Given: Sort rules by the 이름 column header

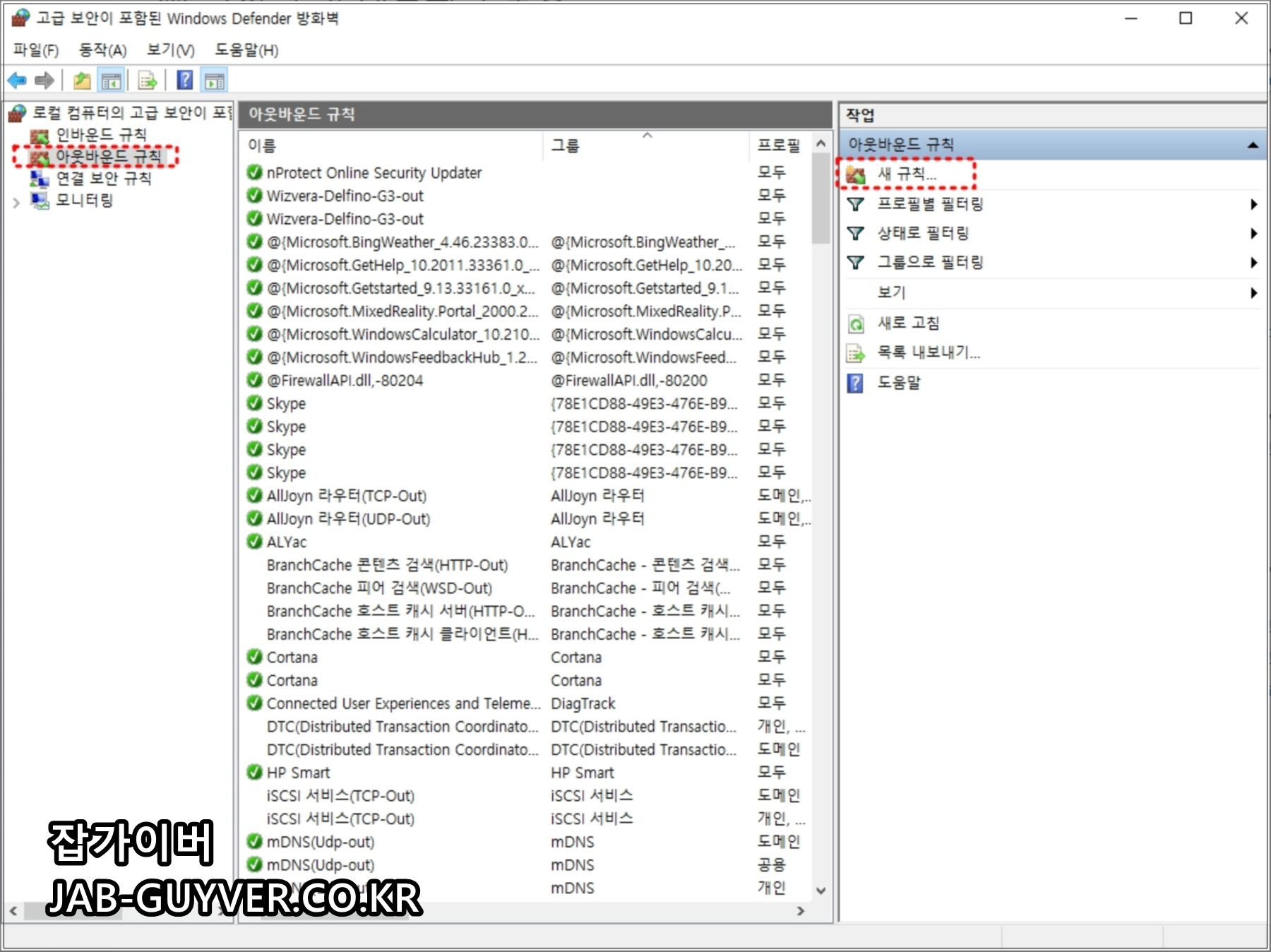Looking at the screenshot, I should tap(392, 145).
